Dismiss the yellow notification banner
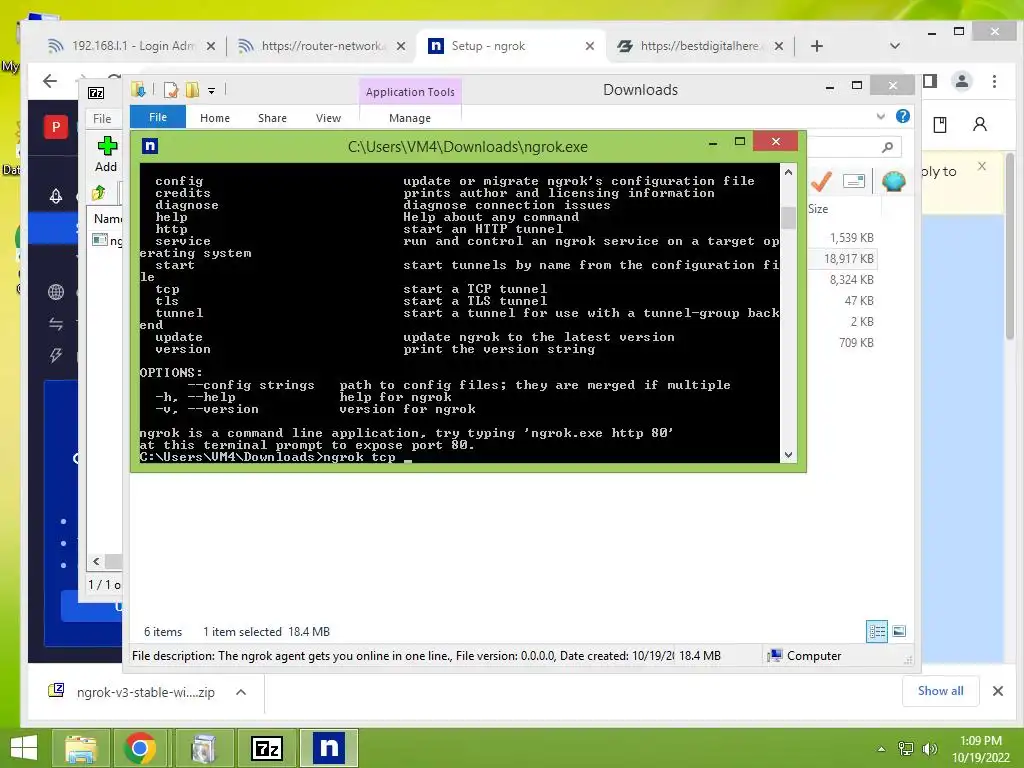The height and width of the screenshot is (768, 1024). (x=982, y=166)
